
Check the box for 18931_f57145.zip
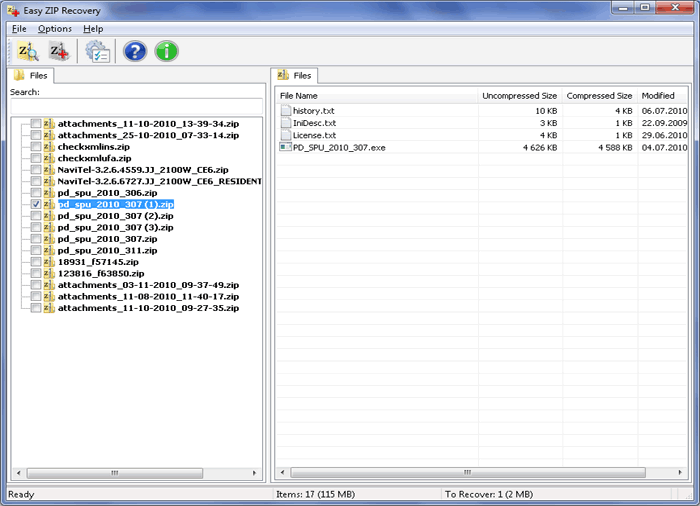(36, 262)
